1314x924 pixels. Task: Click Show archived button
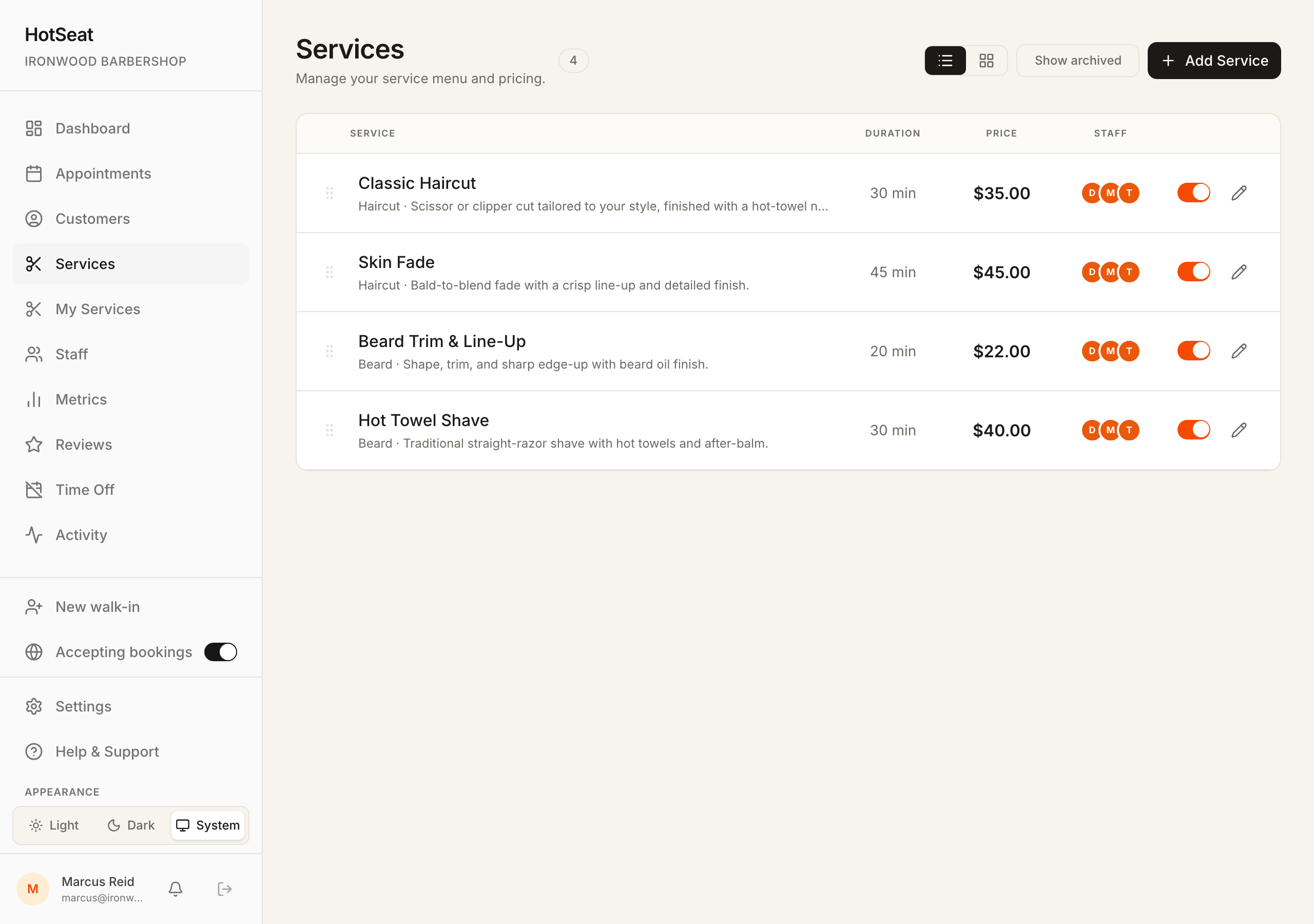point(1078,60)
